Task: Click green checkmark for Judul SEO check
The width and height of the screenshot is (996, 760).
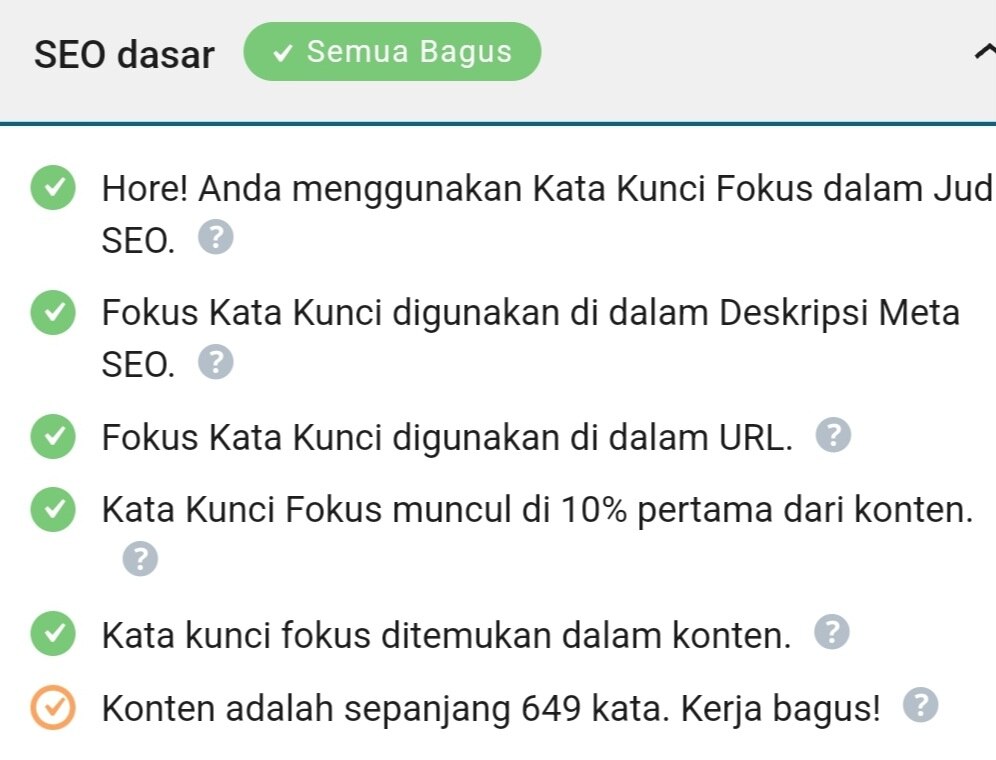Action: [52, 189]
